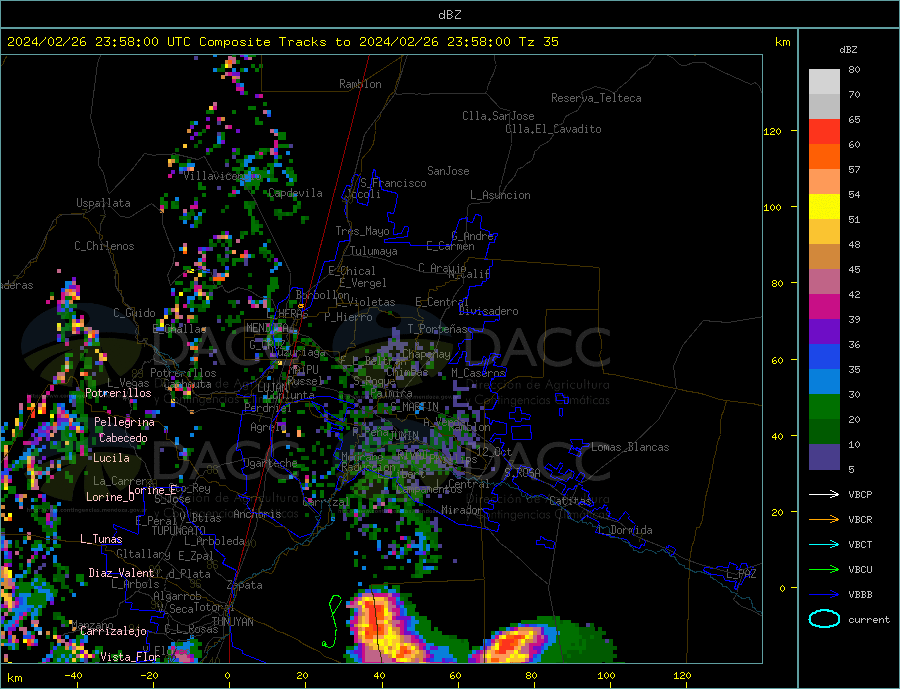Click the cyan VBCT arrow legend icon

824,544
